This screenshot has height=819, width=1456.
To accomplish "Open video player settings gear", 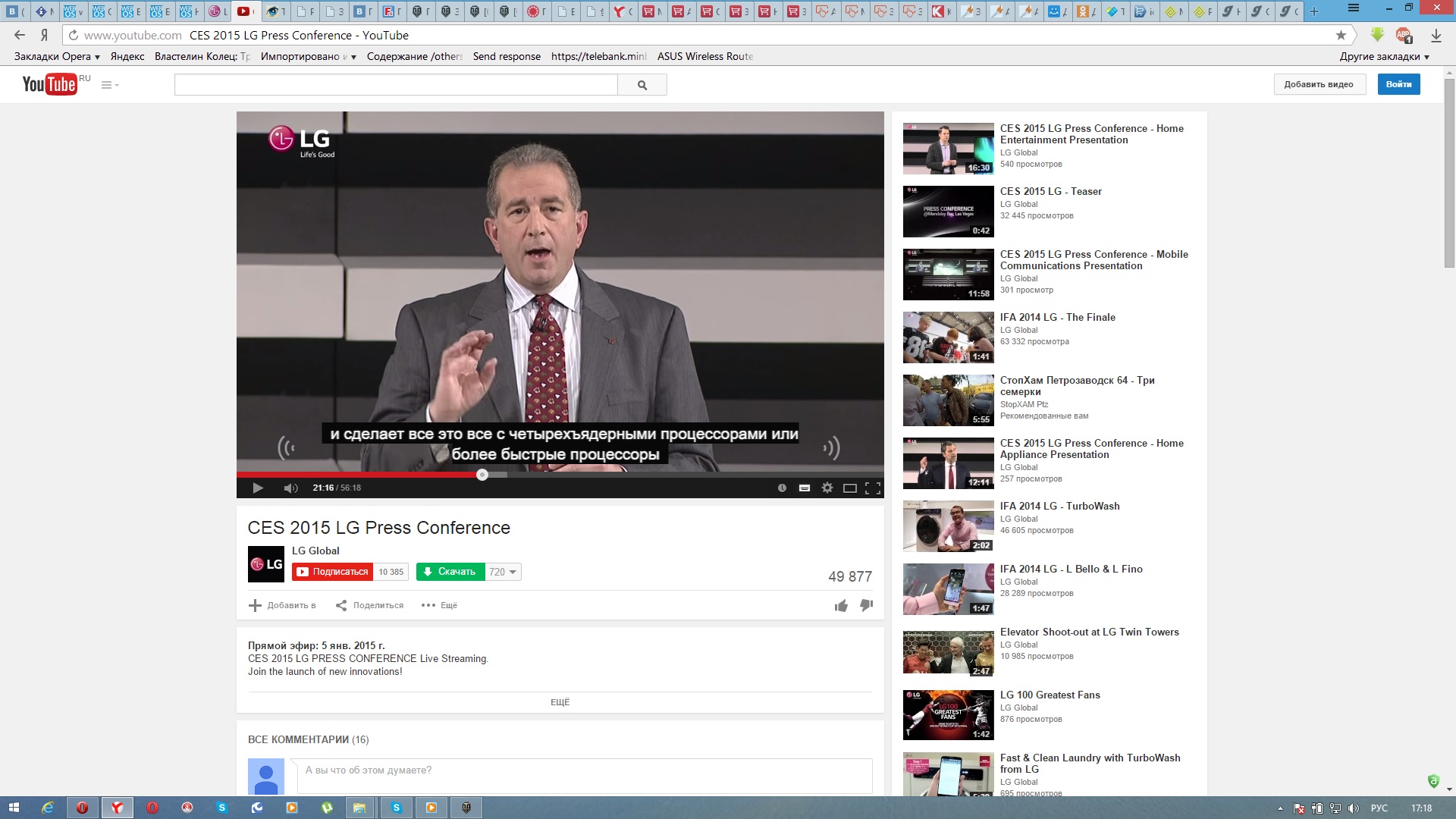I will pos(827,488).
